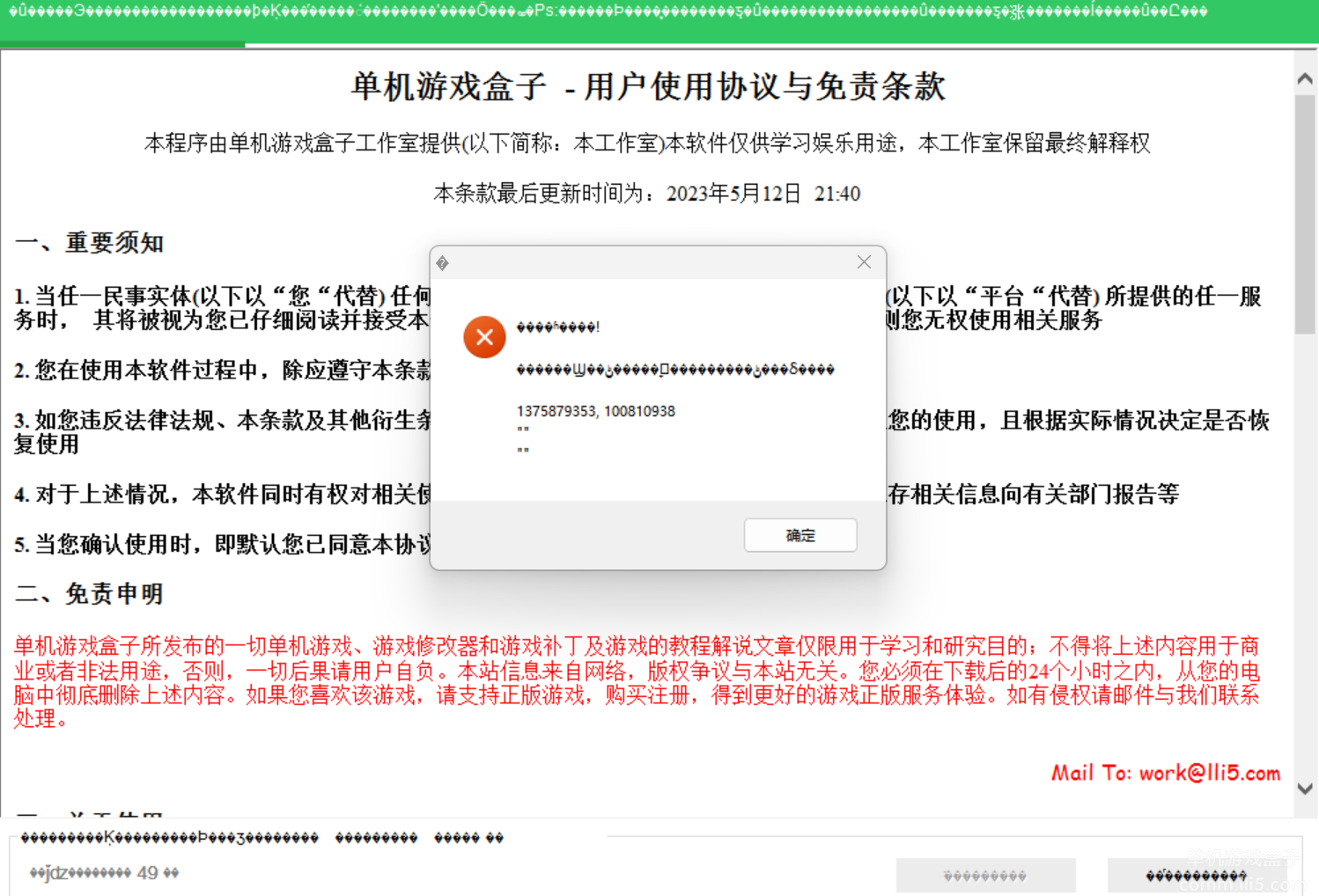The width and height of the screenshot is (1319, 896).
Task: Click the dark-text garbled button at bottom right
Action: (1196, 875)
